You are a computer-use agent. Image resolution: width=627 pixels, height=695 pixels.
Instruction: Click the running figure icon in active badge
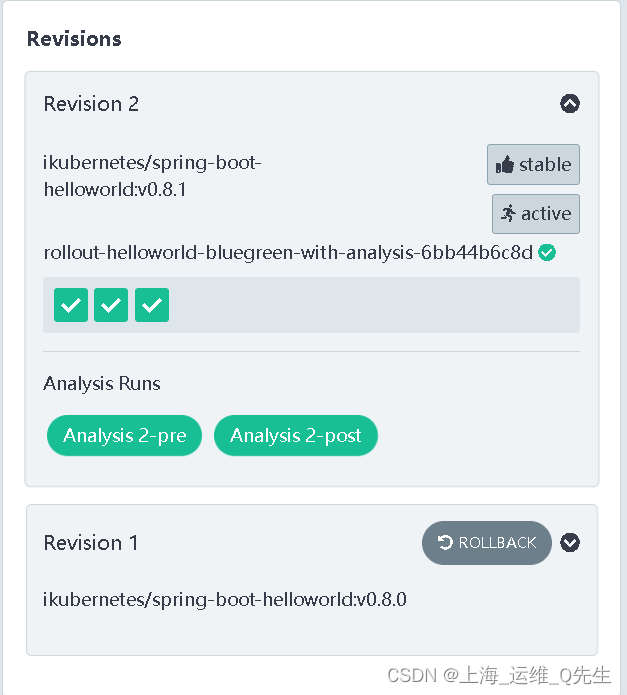point(508,213)
